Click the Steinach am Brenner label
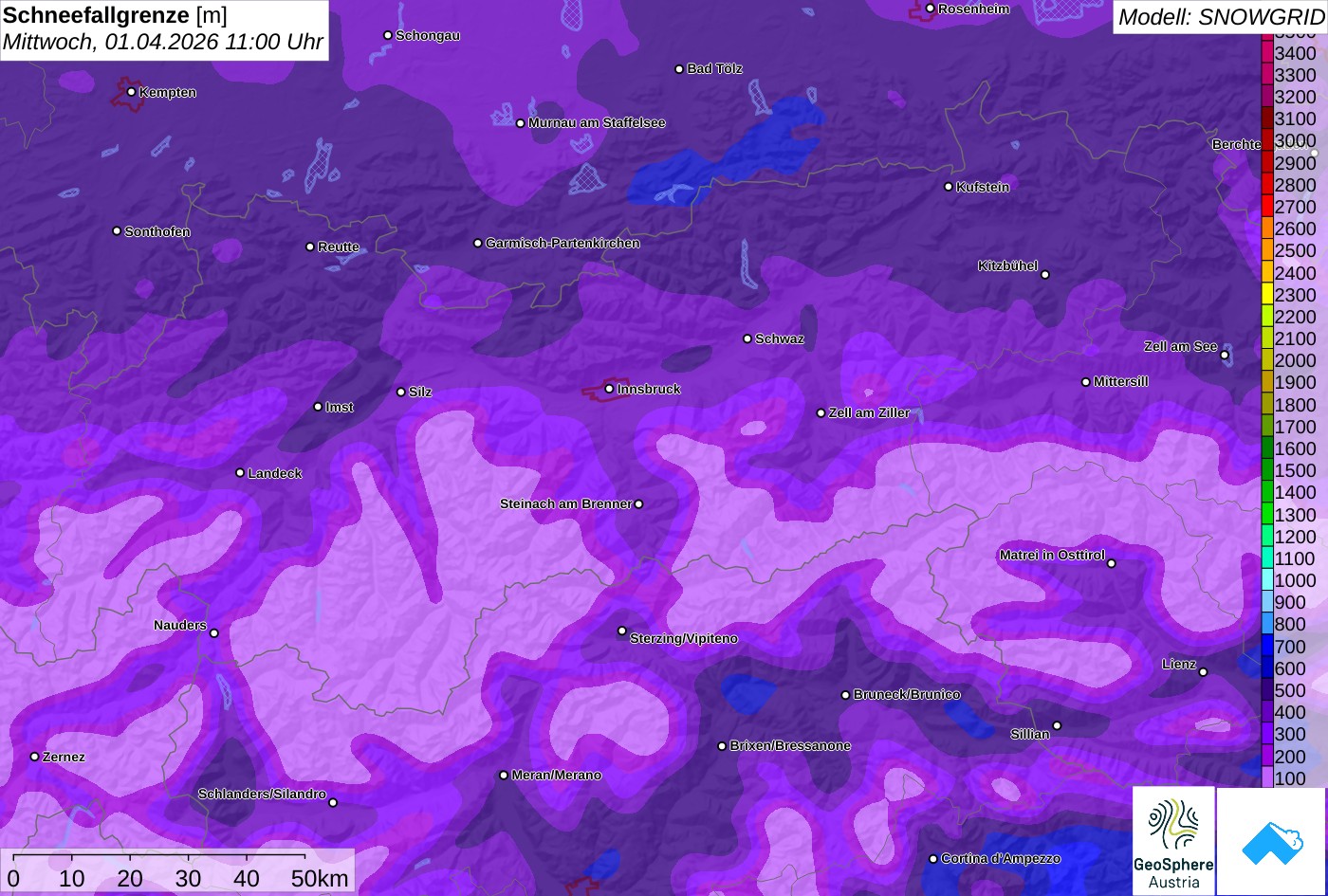 [565, 503]
